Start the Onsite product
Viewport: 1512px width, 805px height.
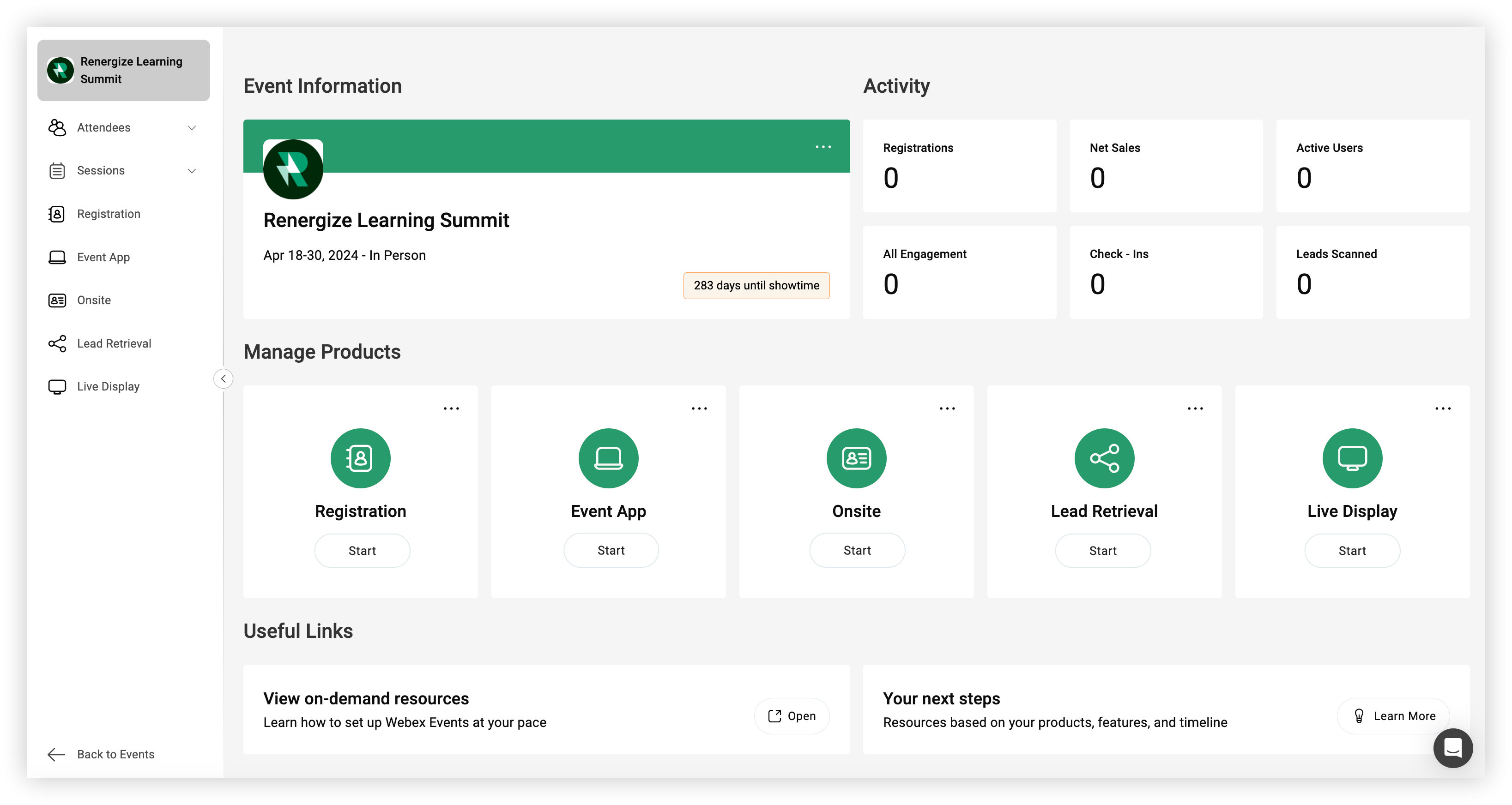pyautogui.click(x=857, y=550)
